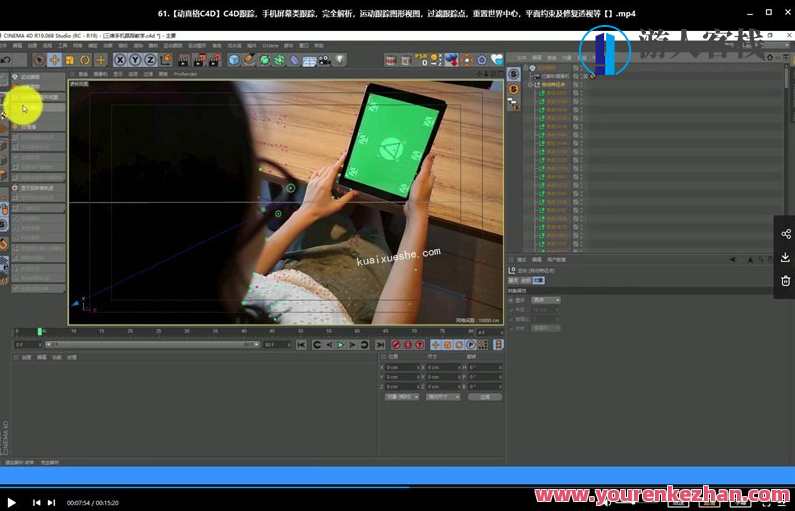Go to start of animation
This screenshot has height=511, width=795.
[301, 345]
